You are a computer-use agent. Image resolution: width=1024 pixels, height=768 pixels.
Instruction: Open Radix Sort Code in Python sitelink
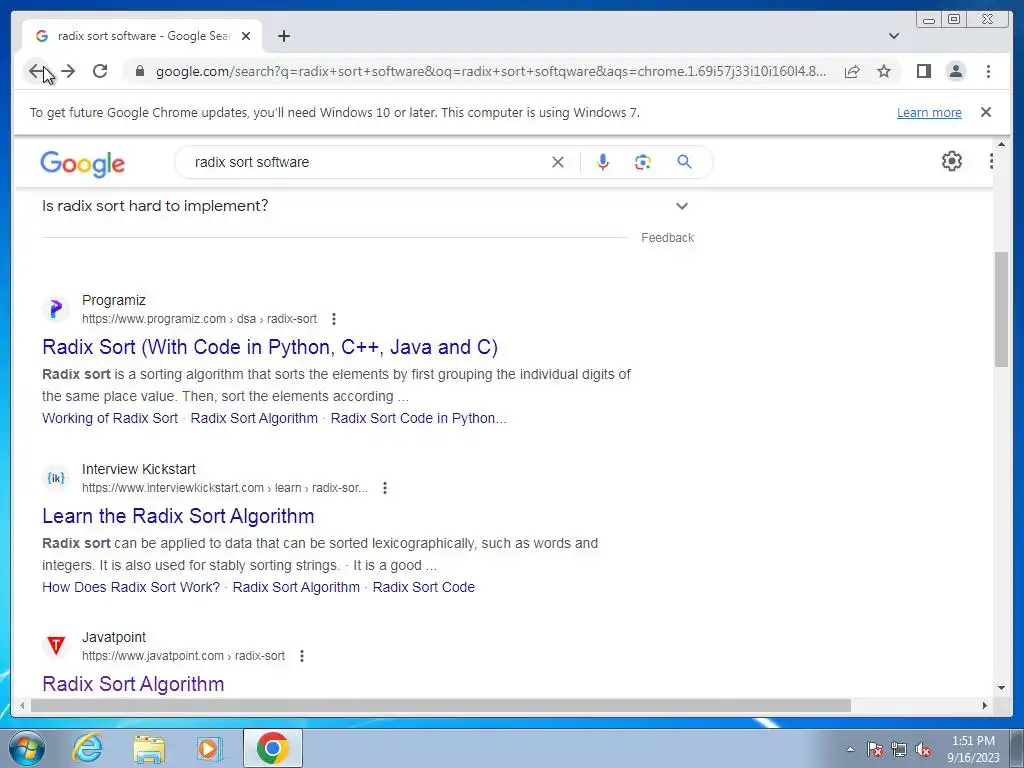pos(419,418)
